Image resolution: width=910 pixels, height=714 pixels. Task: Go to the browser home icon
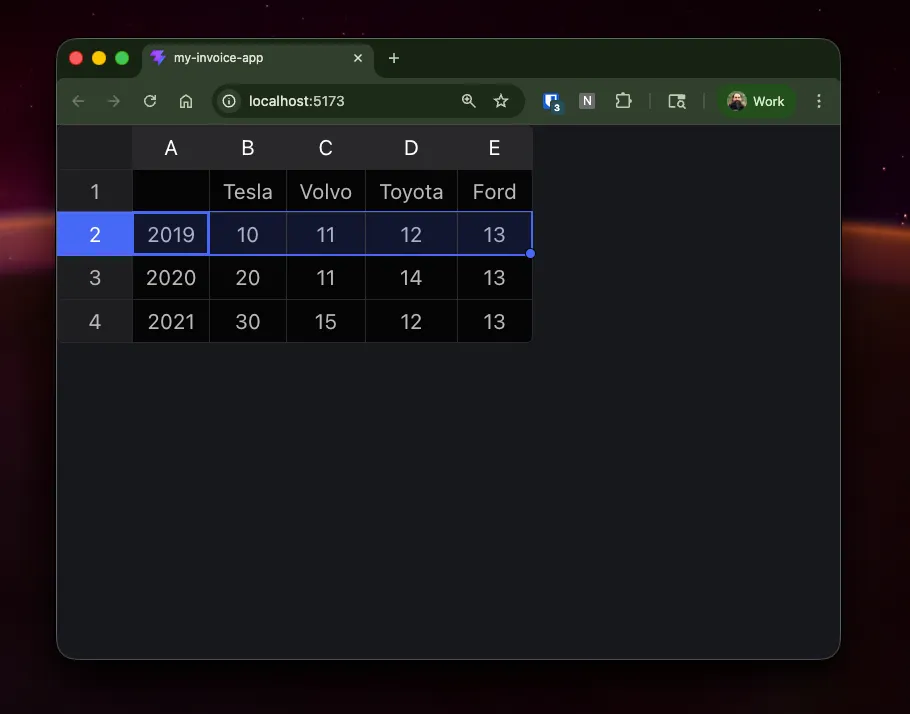[x=186, y=101]
